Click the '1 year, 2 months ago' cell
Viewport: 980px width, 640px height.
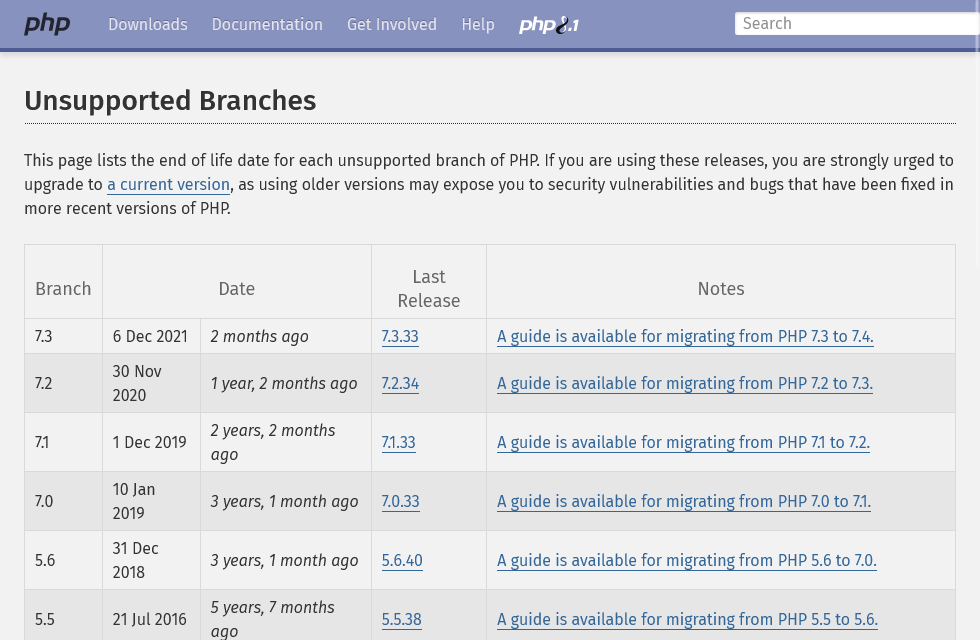point(286,383)
